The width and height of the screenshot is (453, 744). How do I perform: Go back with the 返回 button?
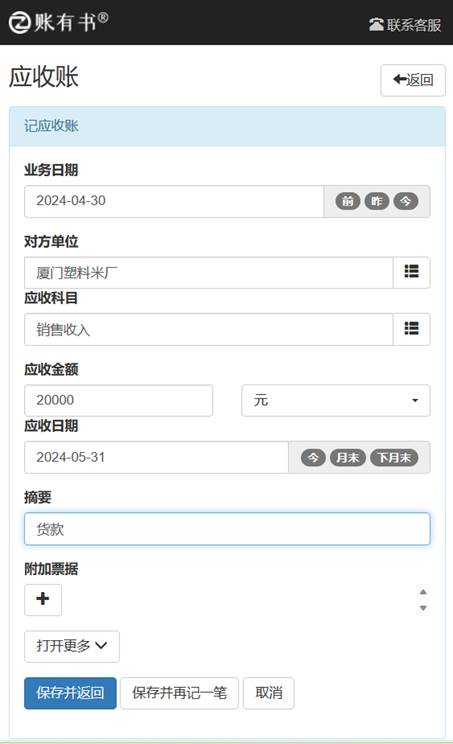pyautogui.click(x=413, y=80)
